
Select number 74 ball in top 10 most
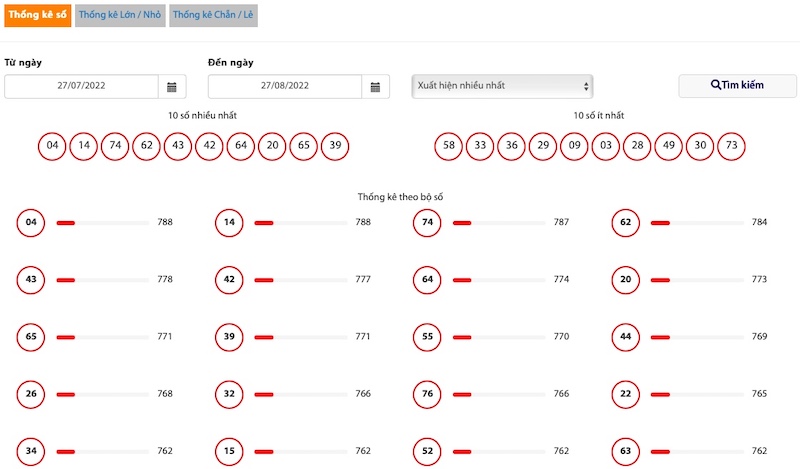(x=115, y=146)
